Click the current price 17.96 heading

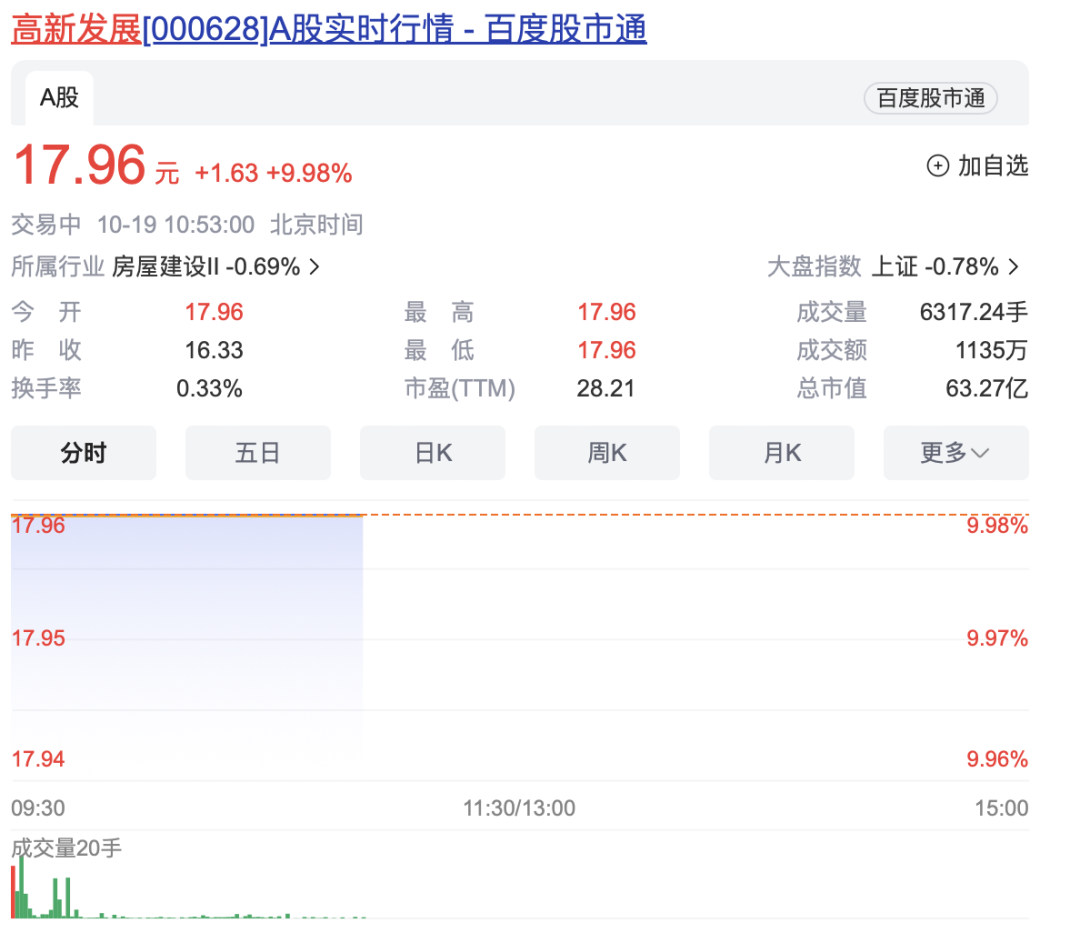coord(79,165)
